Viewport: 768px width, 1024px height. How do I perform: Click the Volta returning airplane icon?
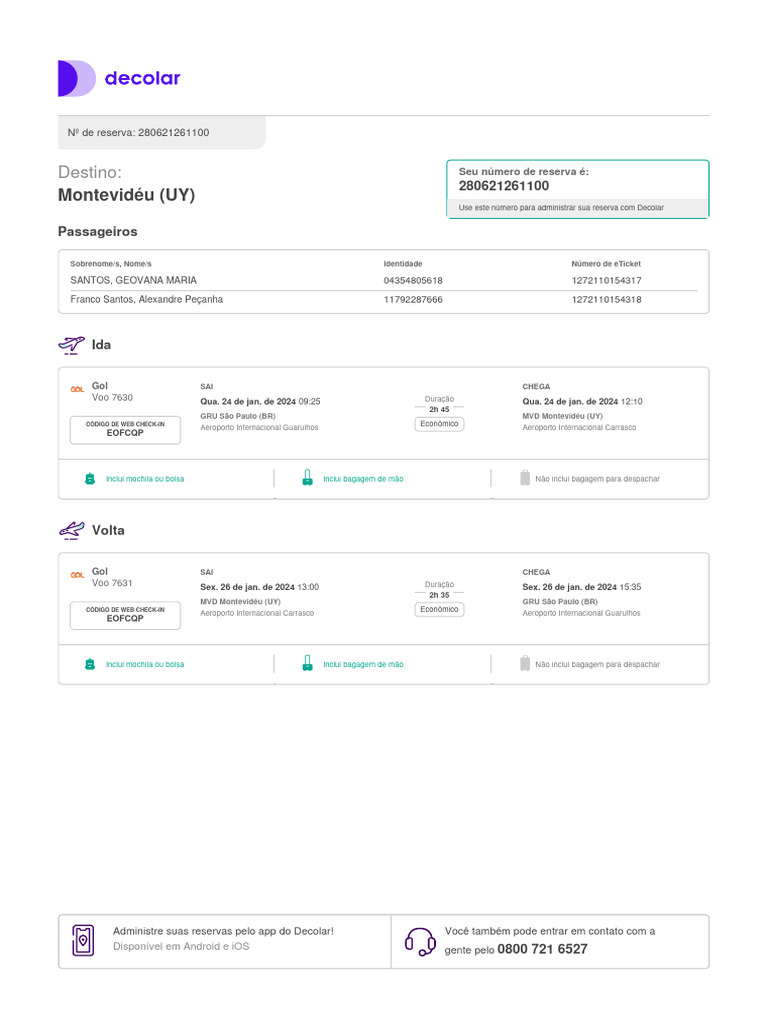tap(71, 530)
